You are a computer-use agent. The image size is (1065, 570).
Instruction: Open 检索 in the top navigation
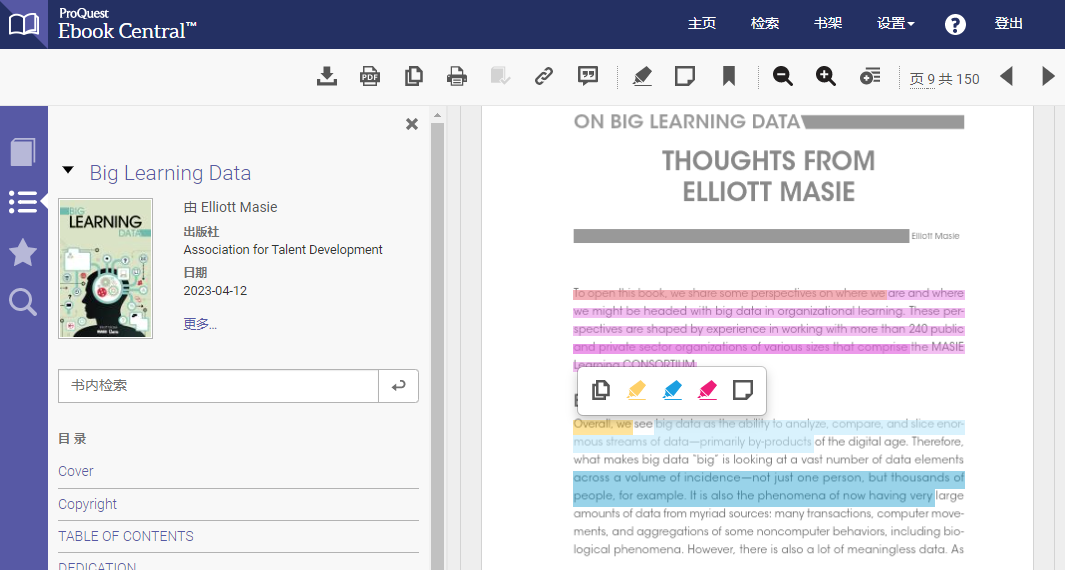pyautogui.click(x=765, y=24)
